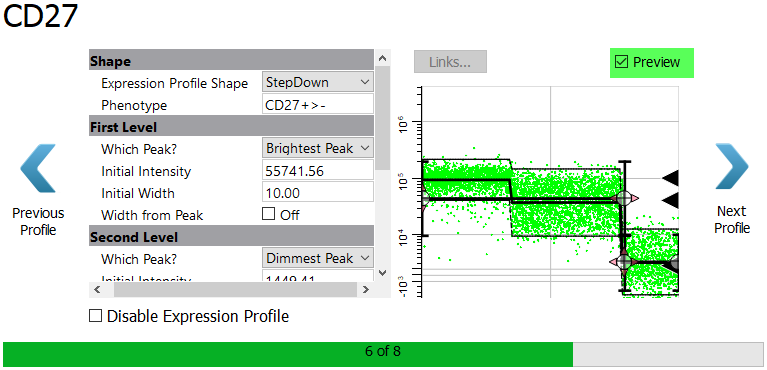Open Expression Profile Shape StepDown dropdown
The width and height of the screenshot is (767, 370).
tap(317, 82)
